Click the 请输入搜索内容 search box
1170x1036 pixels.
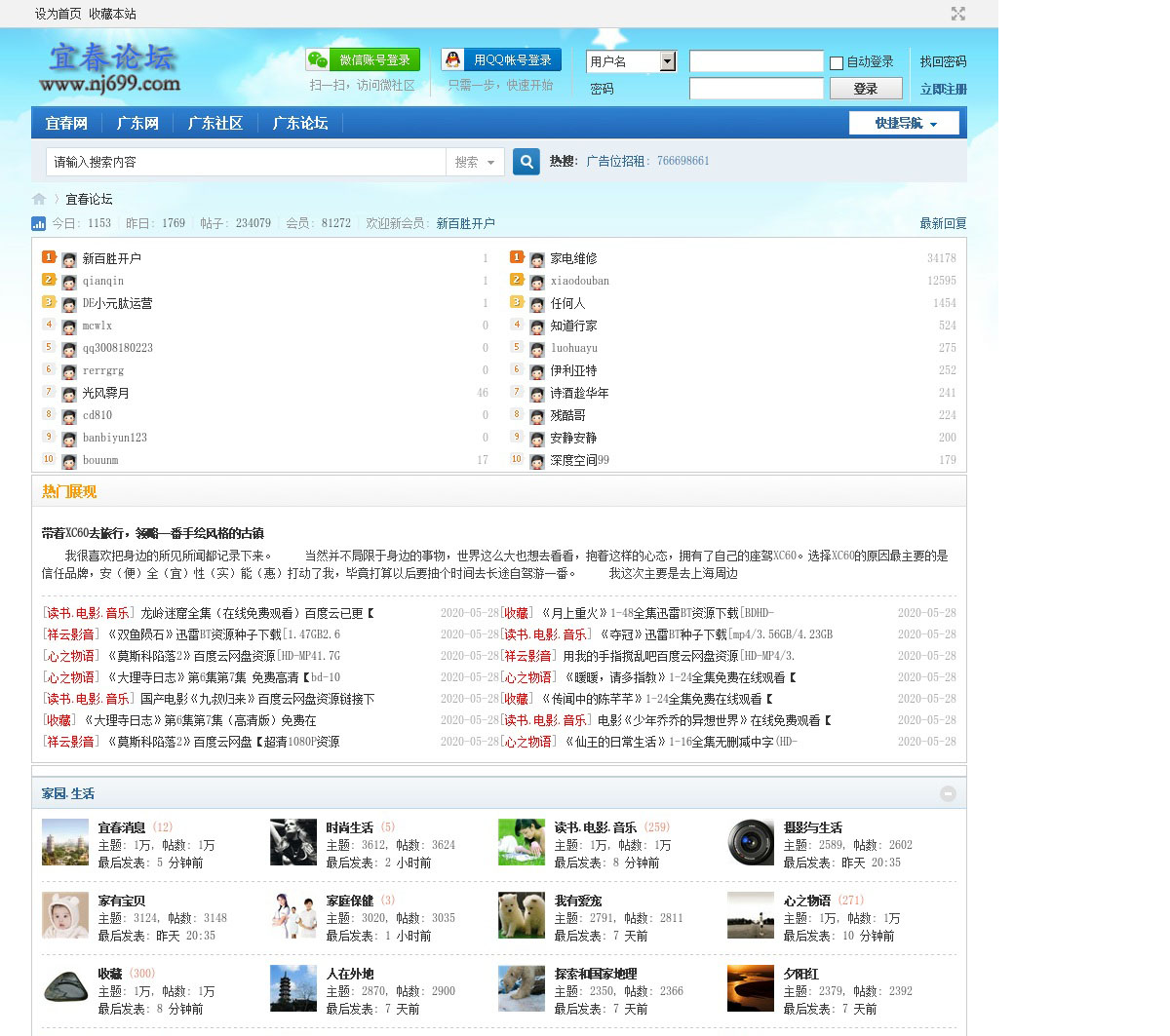tap(246, 162)
